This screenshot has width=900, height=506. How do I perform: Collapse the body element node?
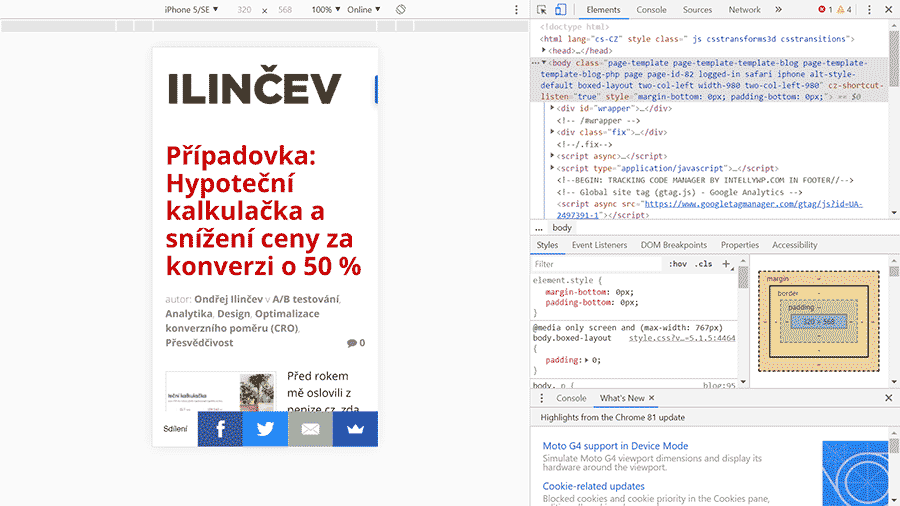pos(544,63)
